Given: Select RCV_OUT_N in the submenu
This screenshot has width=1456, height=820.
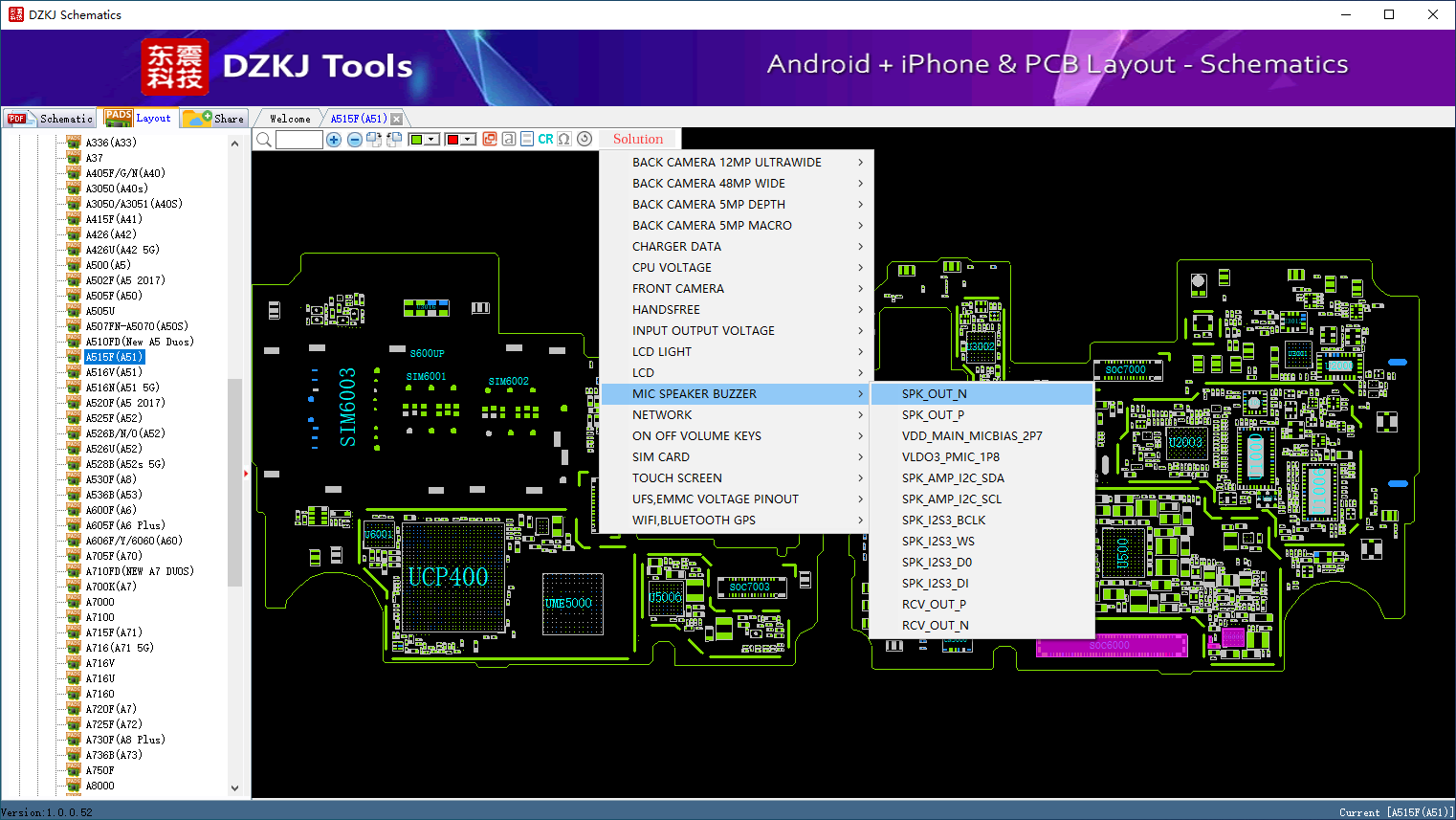Looking at the screenshot, I should 982,626.
